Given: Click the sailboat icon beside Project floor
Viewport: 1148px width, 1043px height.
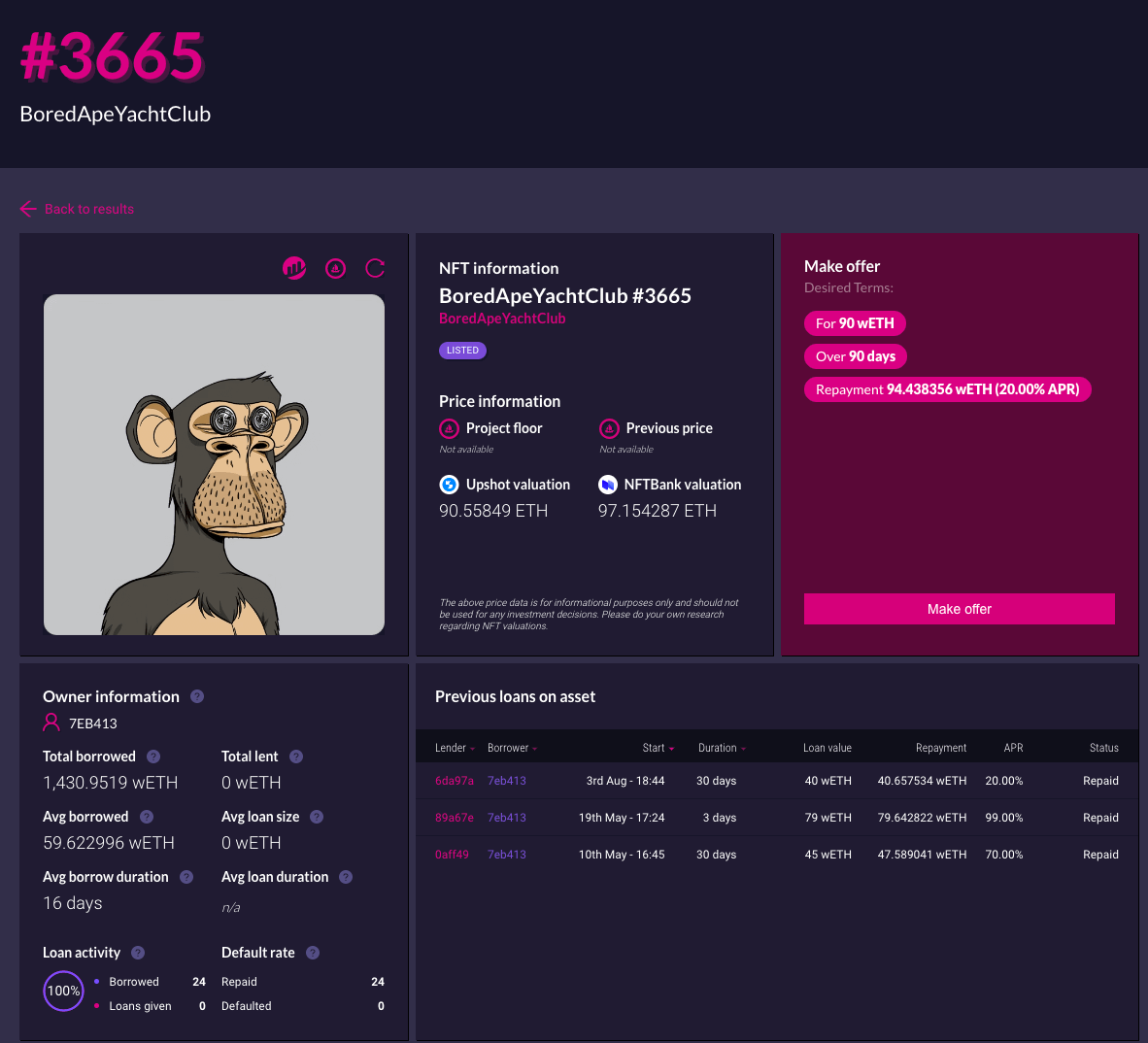Looking at the screenshot, I should [x=449, y=428].
